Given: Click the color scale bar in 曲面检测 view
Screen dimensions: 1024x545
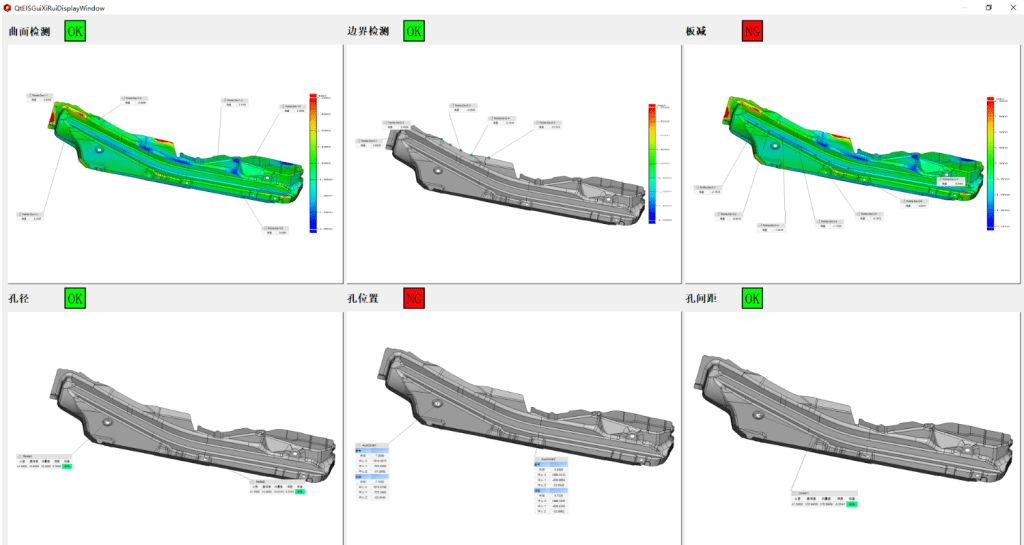Looking at the screenshot, I should (313, 162).
